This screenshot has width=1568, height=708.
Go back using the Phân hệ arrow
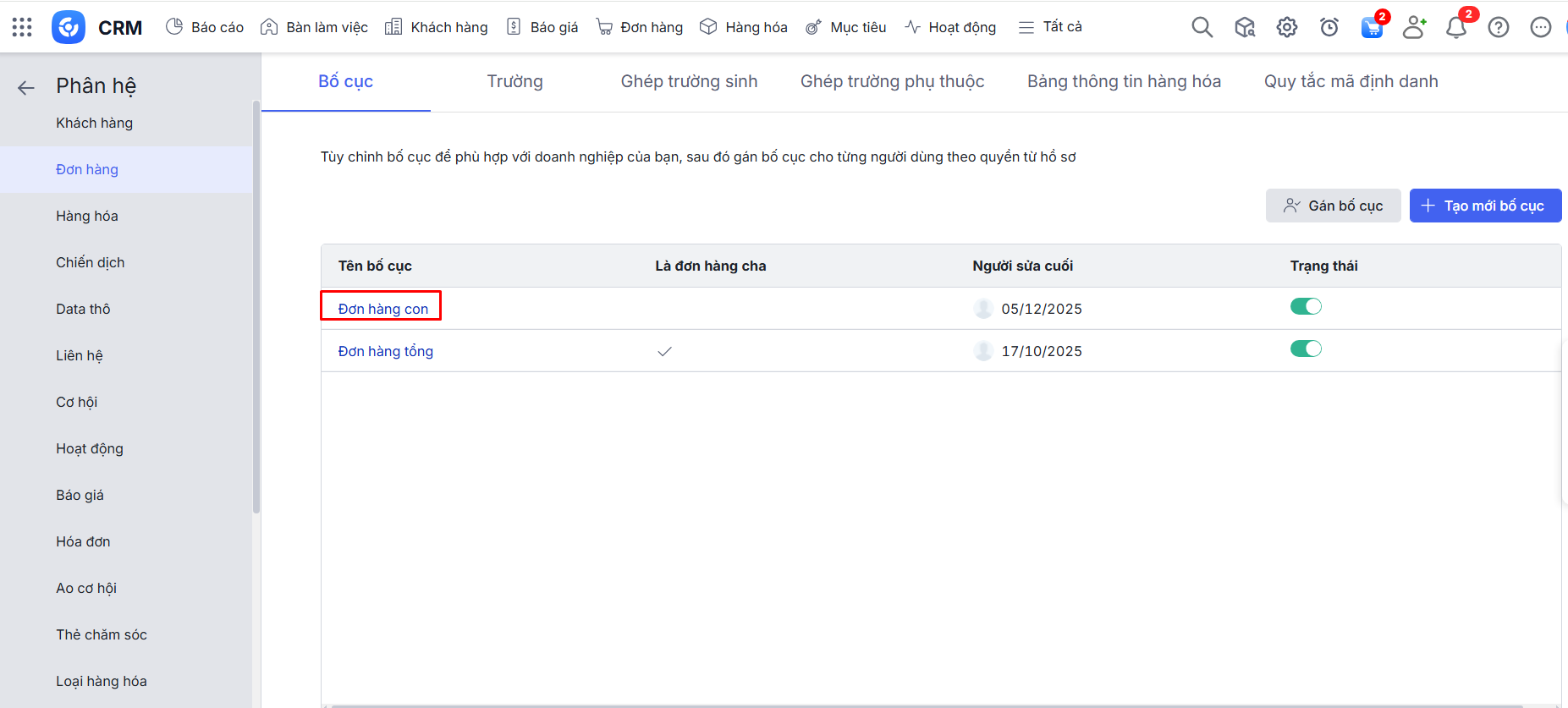point(26,87)
